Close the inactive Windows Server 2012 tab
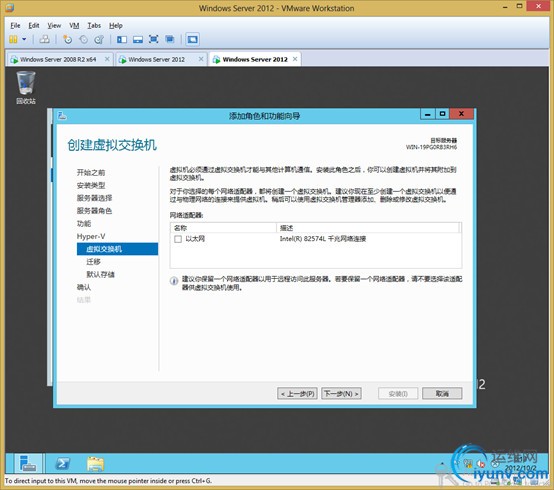 pos(201,59)
